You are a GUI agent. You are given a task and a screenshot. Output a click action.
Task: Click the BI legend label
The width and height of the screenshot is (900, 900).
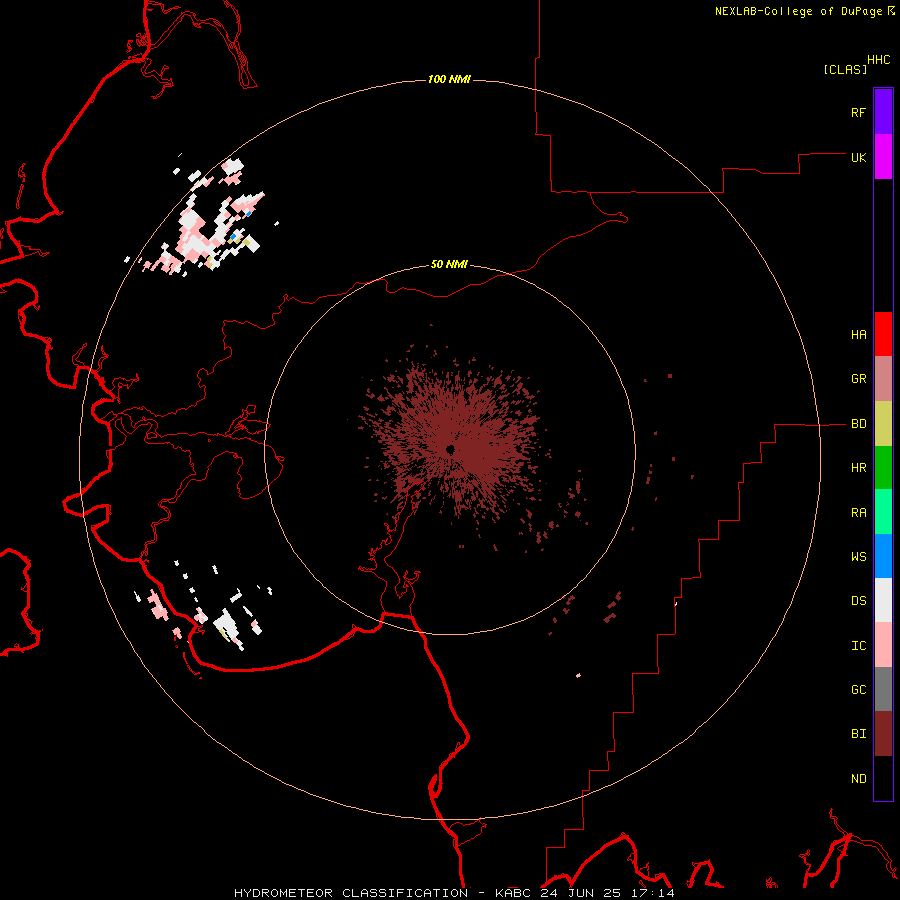(x=858, y=734)
